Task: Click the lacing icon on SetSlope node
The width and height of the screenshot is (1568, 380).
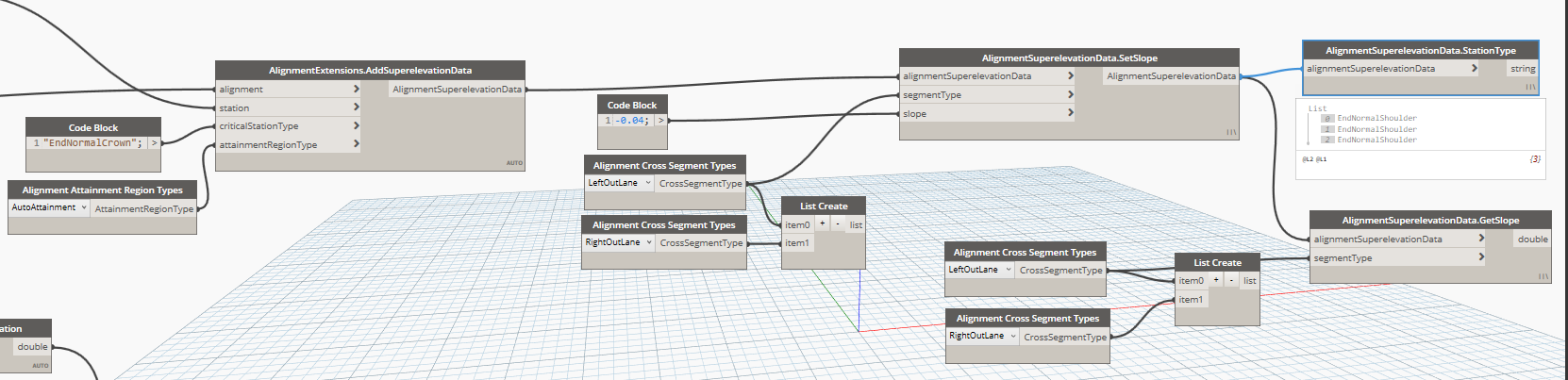Action: coord(1231,132)
